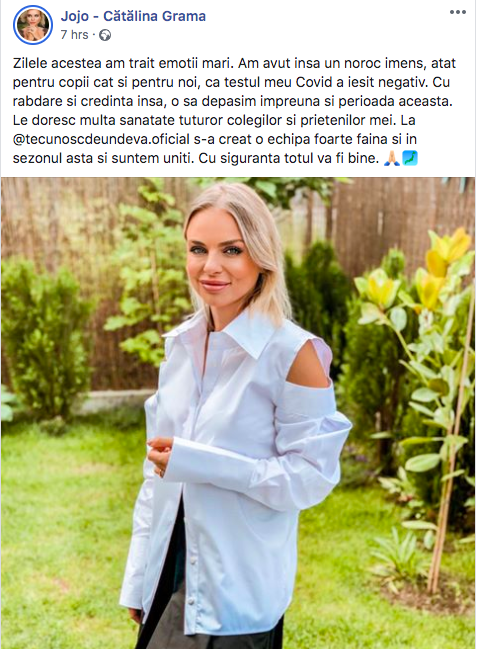Click the round profile avatar picture
Screen dimensions: 481x649
tap(33, 25)
